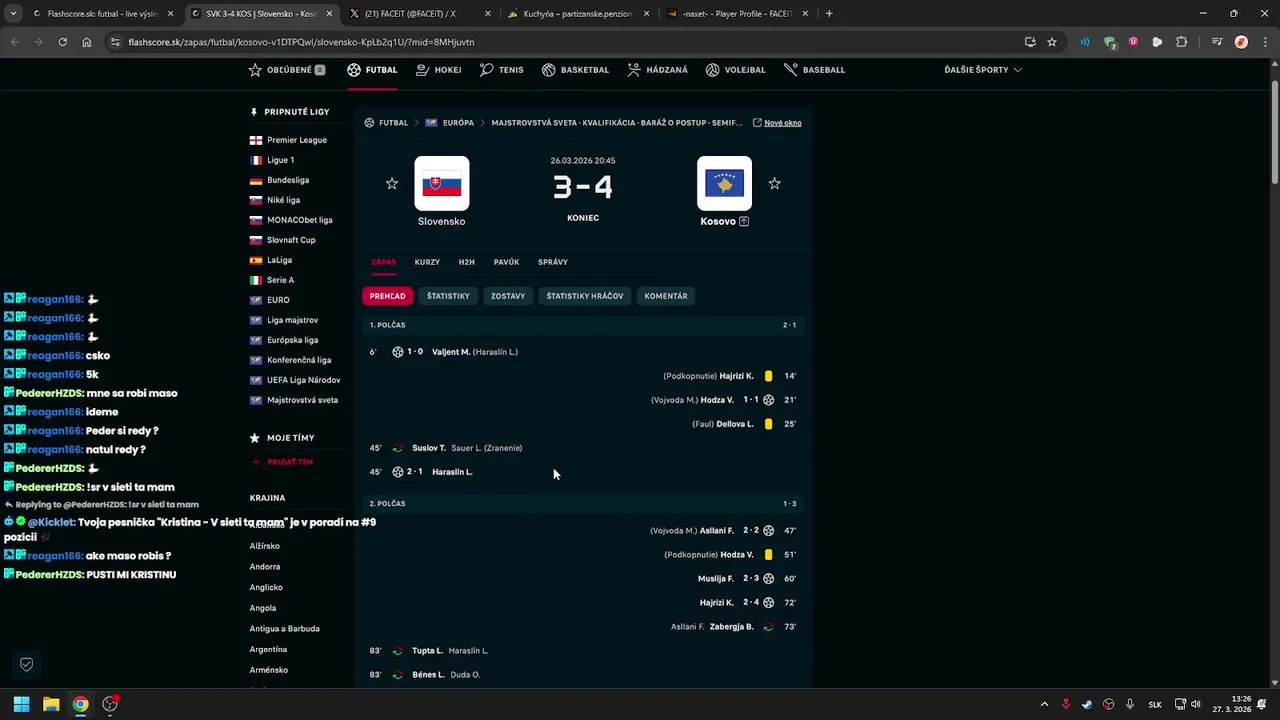Switch to Basketbal sport tab
Viewport: 1280px width, 720px height.
(x=575, y=70)
